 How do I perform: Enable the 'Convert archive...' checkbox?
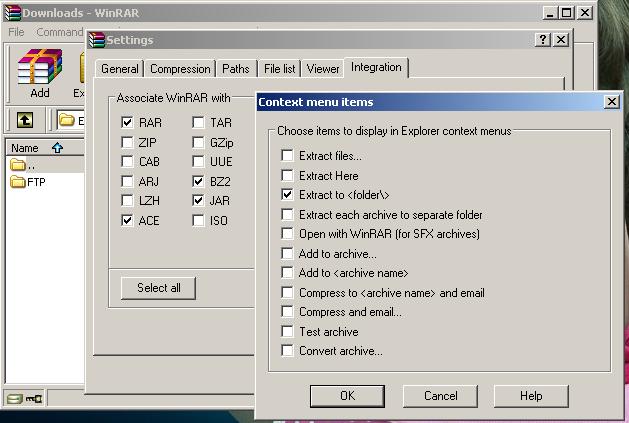click(x=287, y=351)
